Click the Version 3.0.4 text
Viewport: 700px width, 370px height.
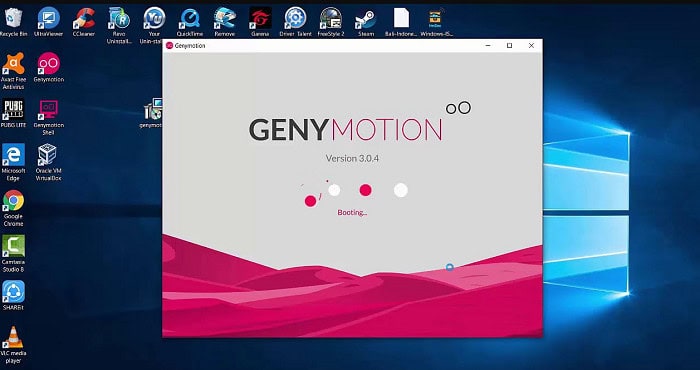pyautogui.click(x=352, y=158)
